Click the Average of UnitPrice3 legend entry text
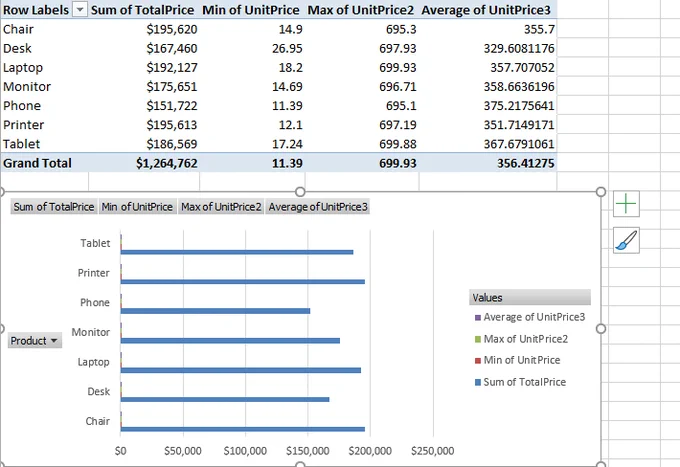 click(x=534, y=317)
